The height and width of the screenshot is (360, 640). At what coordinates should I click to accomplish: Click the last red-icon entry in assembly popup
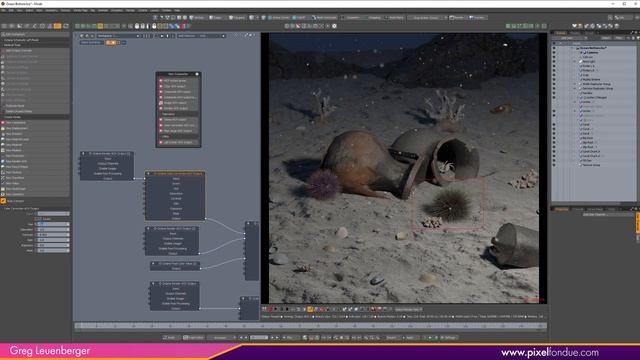(x=178, y=142)
